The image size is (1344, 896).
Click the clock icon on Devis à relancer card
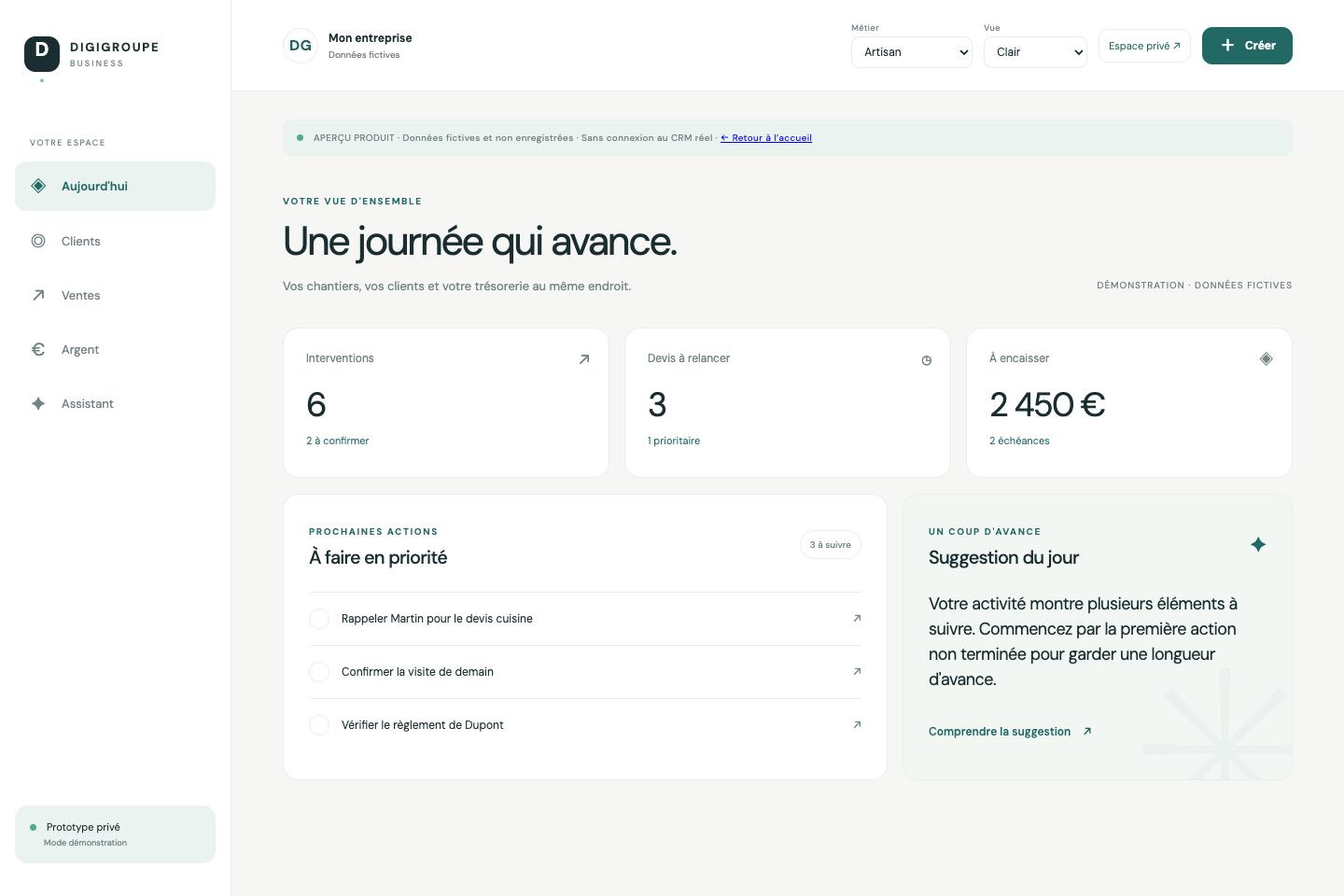pos(926,360)
